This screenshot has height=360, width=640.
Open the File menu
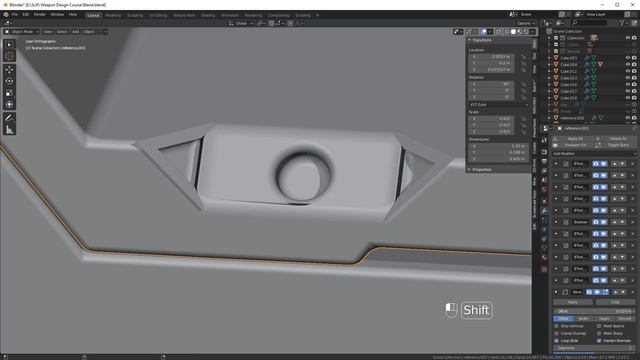click(x=15, y=15)
